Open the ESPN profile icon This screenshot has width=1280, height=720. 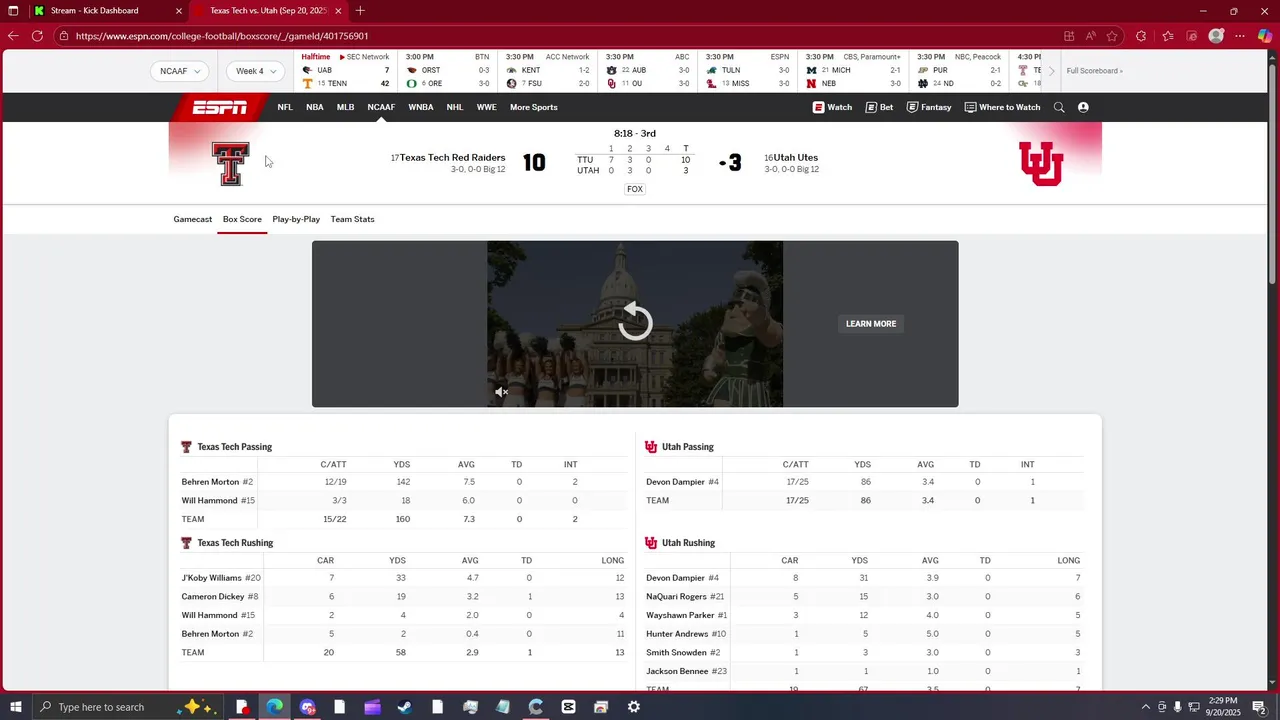point(1083,107)
